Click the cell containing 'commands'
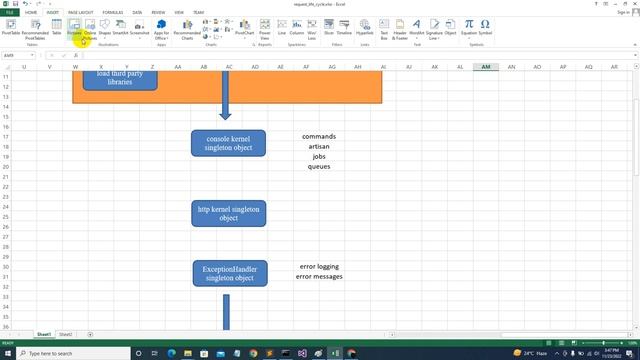The width and height of the screenshot is (640, 360). pyautogui.click(x=319, y=136)
